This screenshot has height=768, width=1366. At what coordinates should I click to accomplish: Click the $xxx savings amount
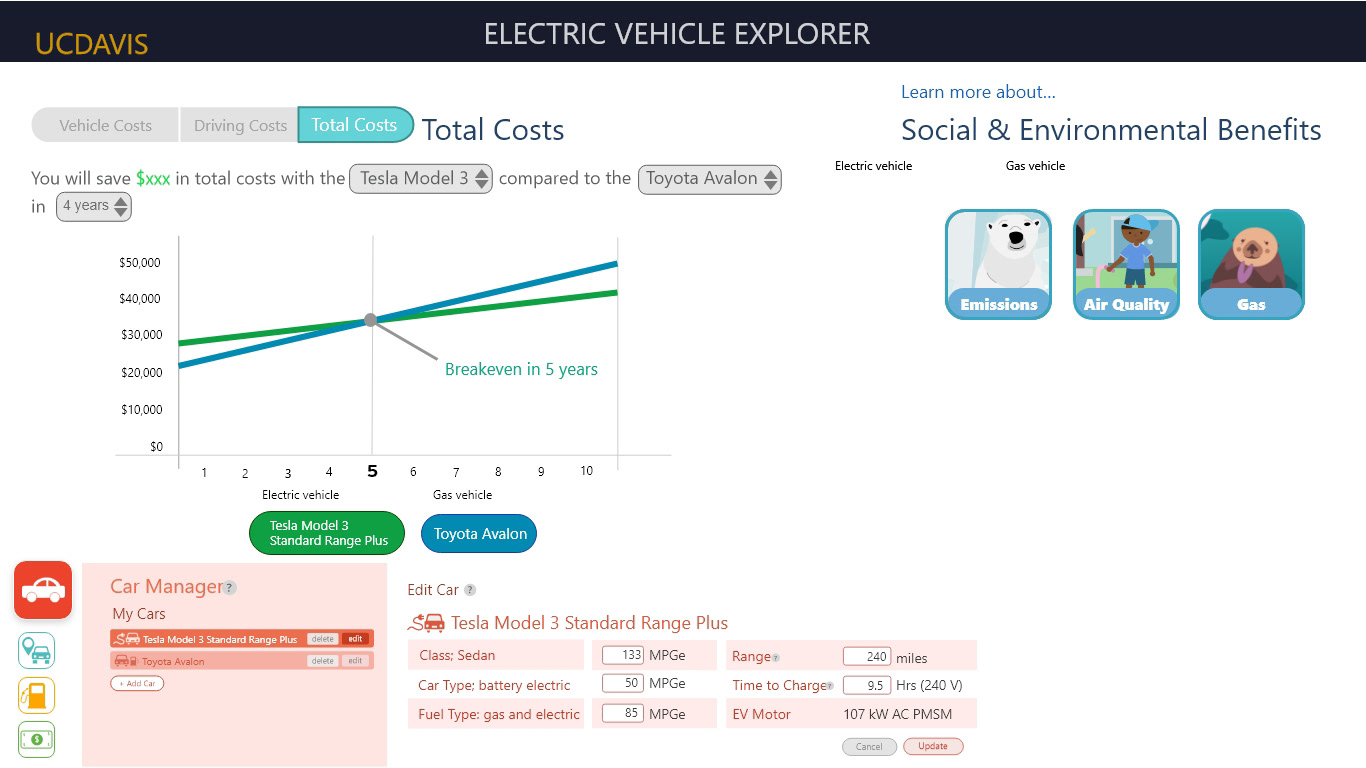[x=153, y=179]
